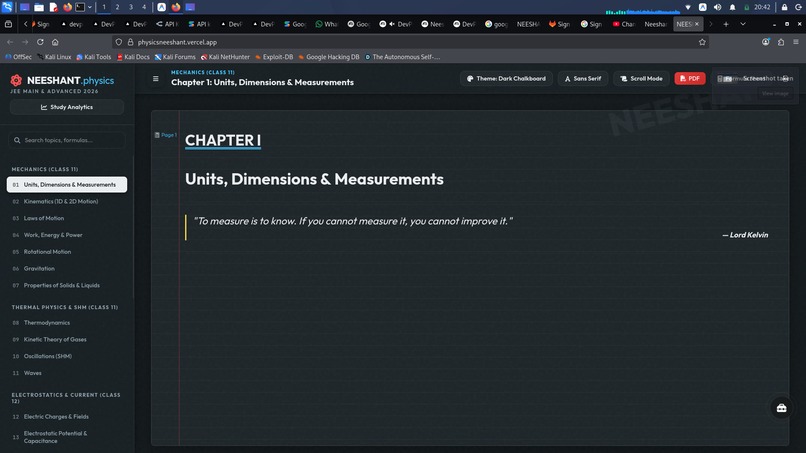The height and width of the screenshot is (453, 806).
Task: Select Electric Charges & Fields chapter
Action: click(x=67, y=416)
